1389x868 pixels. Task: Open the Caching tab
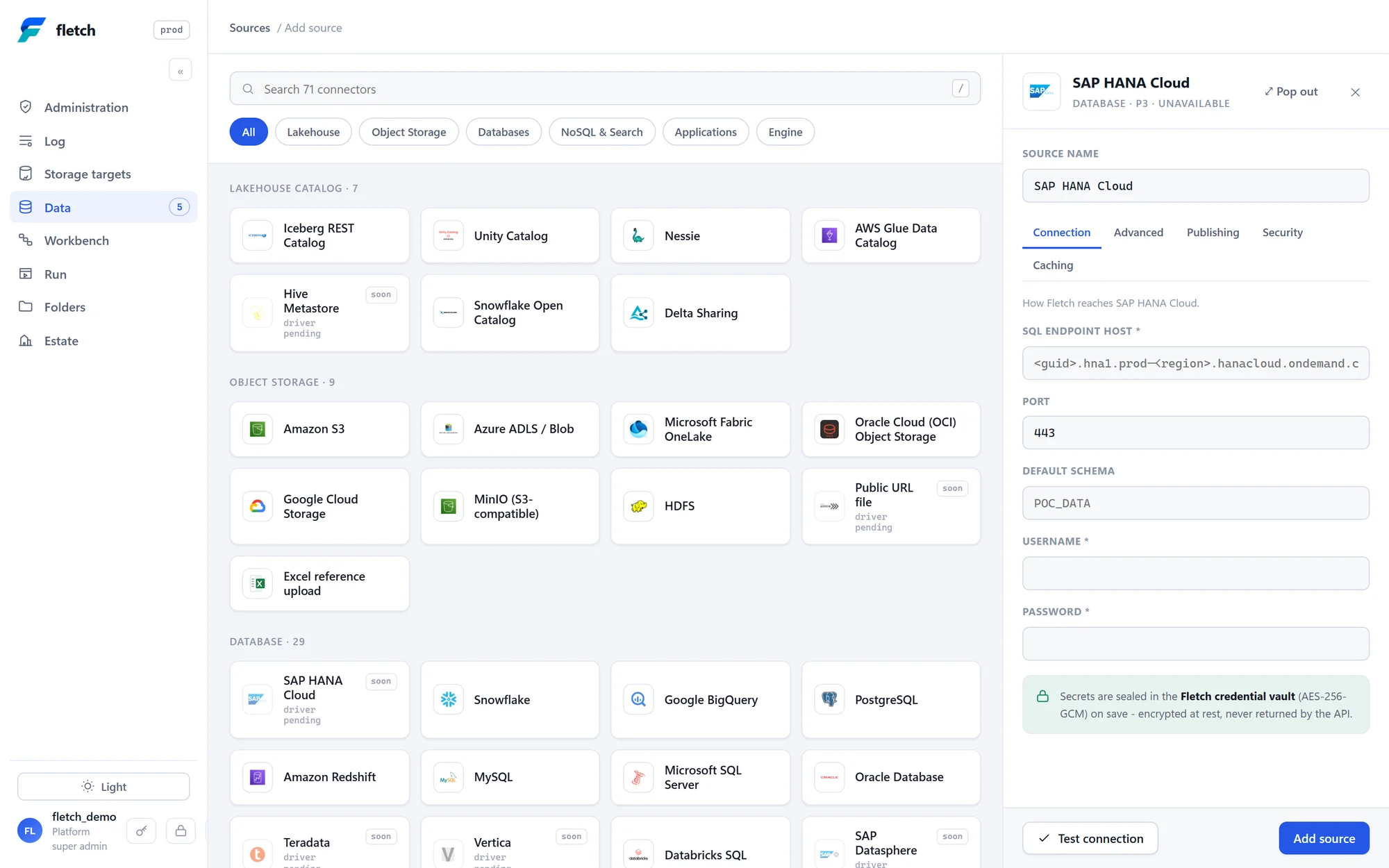1053,265
